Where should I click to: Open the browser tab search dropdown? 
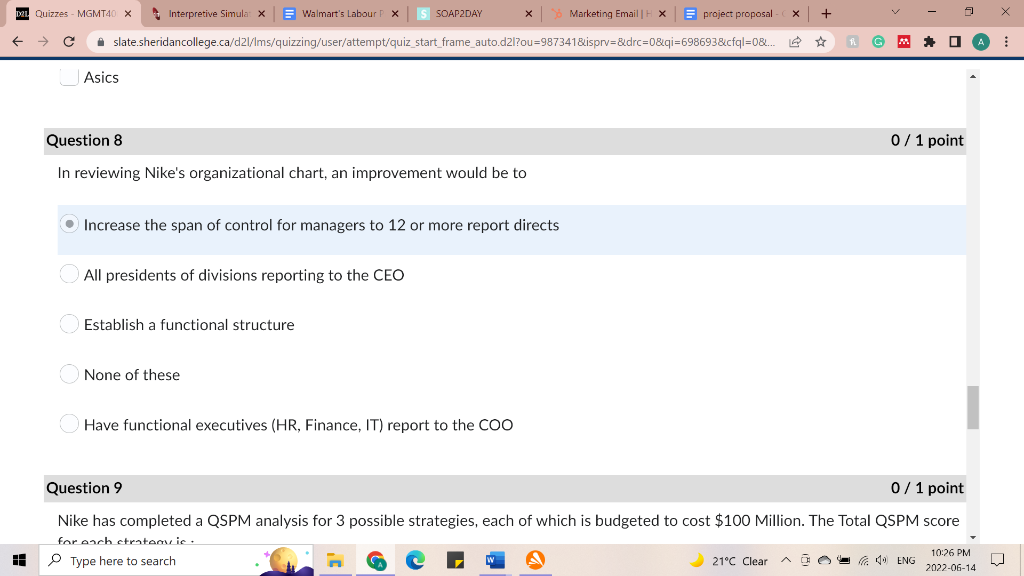(x=898, y=10)
